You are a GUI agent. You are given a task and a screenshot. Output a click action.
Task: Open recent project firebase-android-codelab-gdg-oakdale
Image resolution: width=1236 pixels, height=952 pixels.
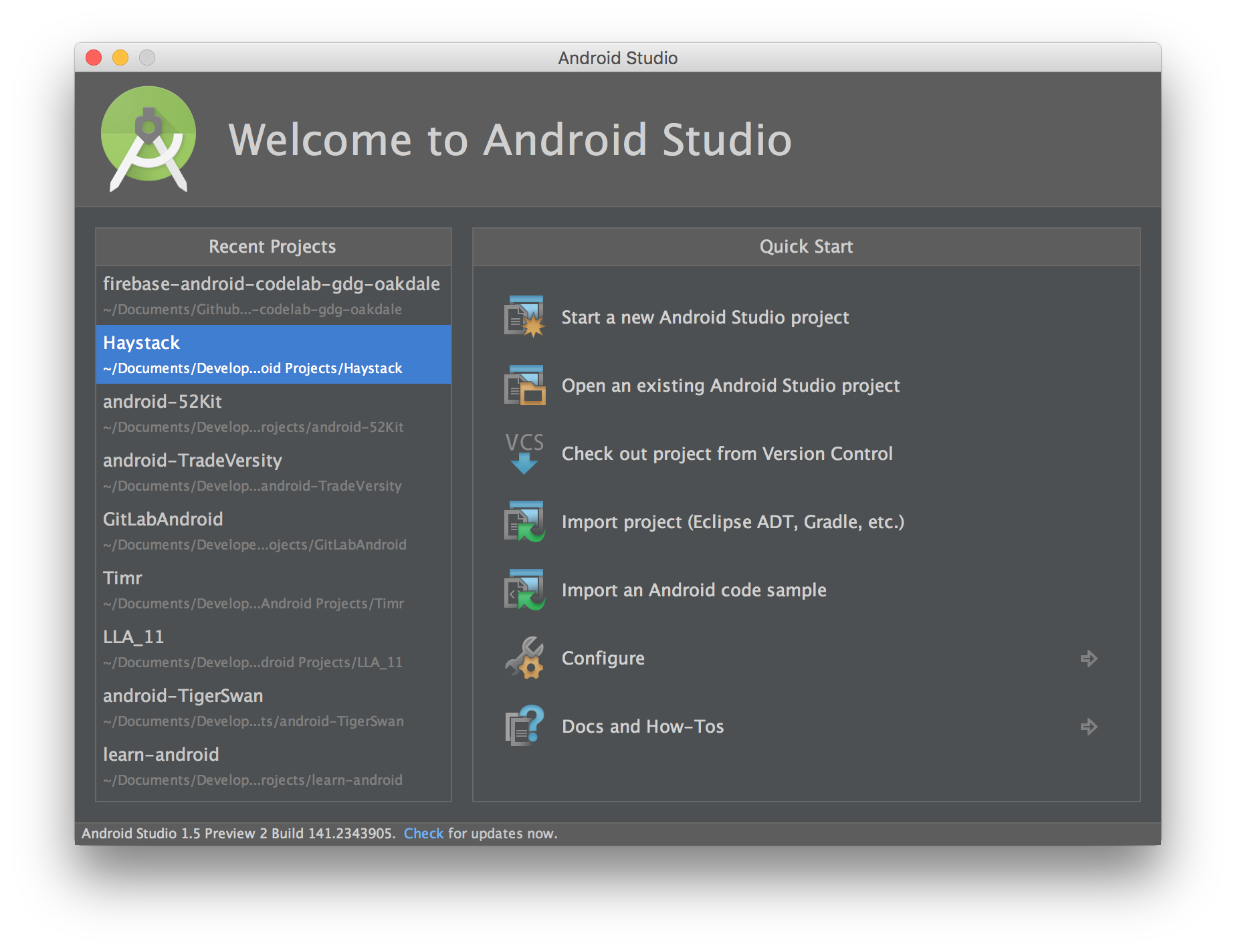click(274, 296)
